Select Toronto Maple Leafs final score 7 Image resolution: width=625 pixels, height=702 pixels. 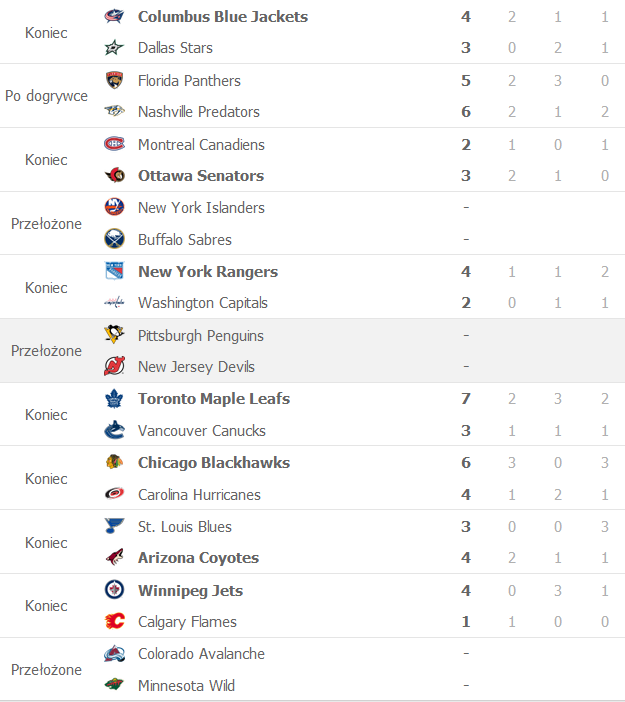[466, 398]
